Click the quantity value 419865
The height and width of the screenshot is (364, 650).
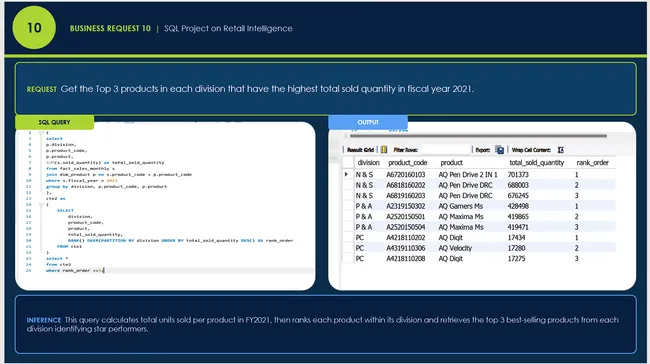[x=518, y=216]
